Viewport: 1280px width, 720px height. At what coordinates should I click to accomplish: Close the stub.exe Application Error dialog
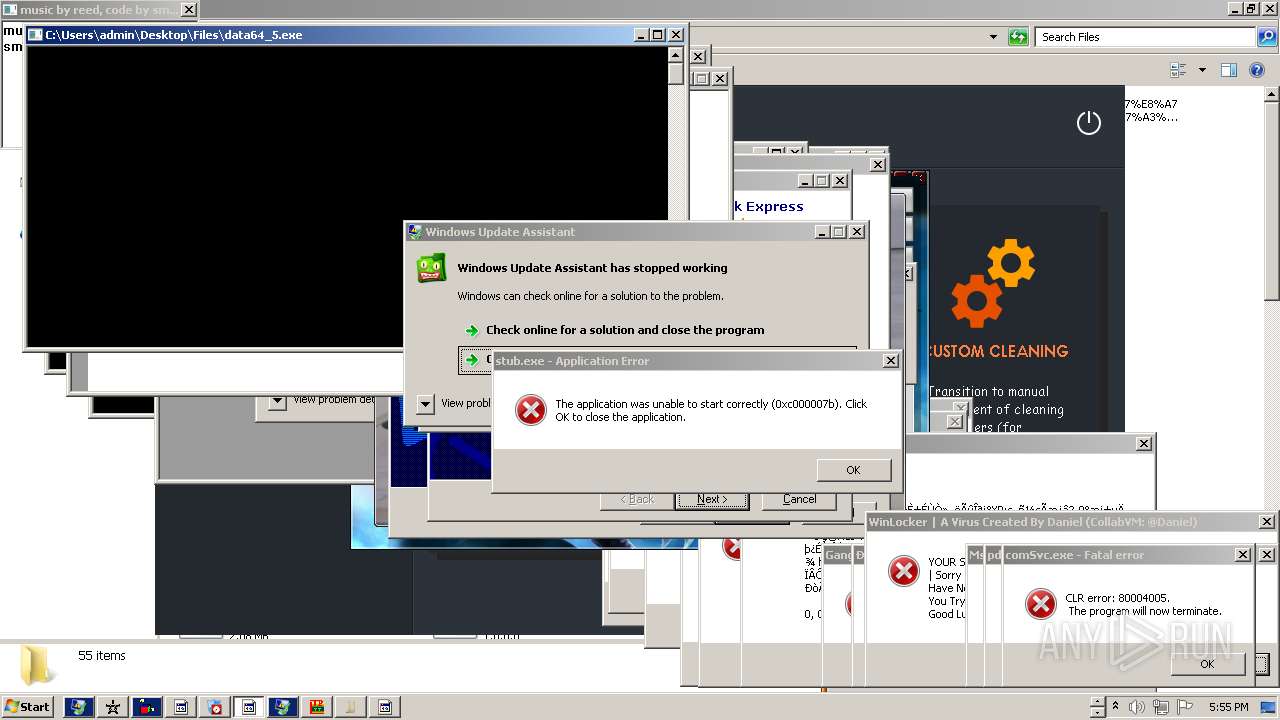(x=890, y=361)
